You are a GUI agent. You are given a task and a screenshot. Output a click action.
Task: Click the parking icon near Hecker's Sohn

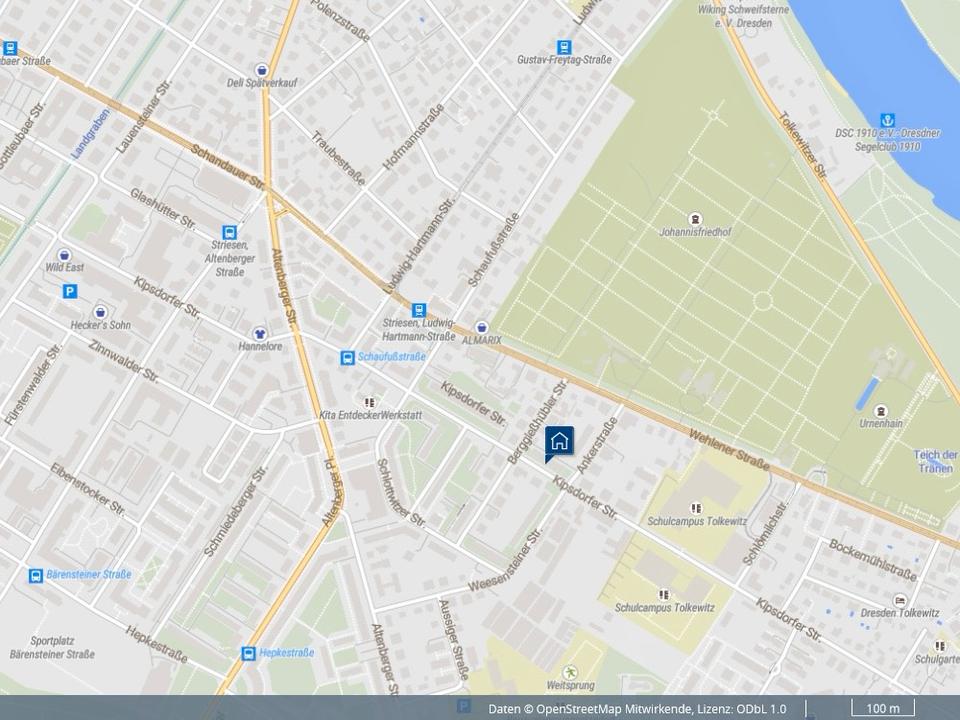[x=70, y=291]
